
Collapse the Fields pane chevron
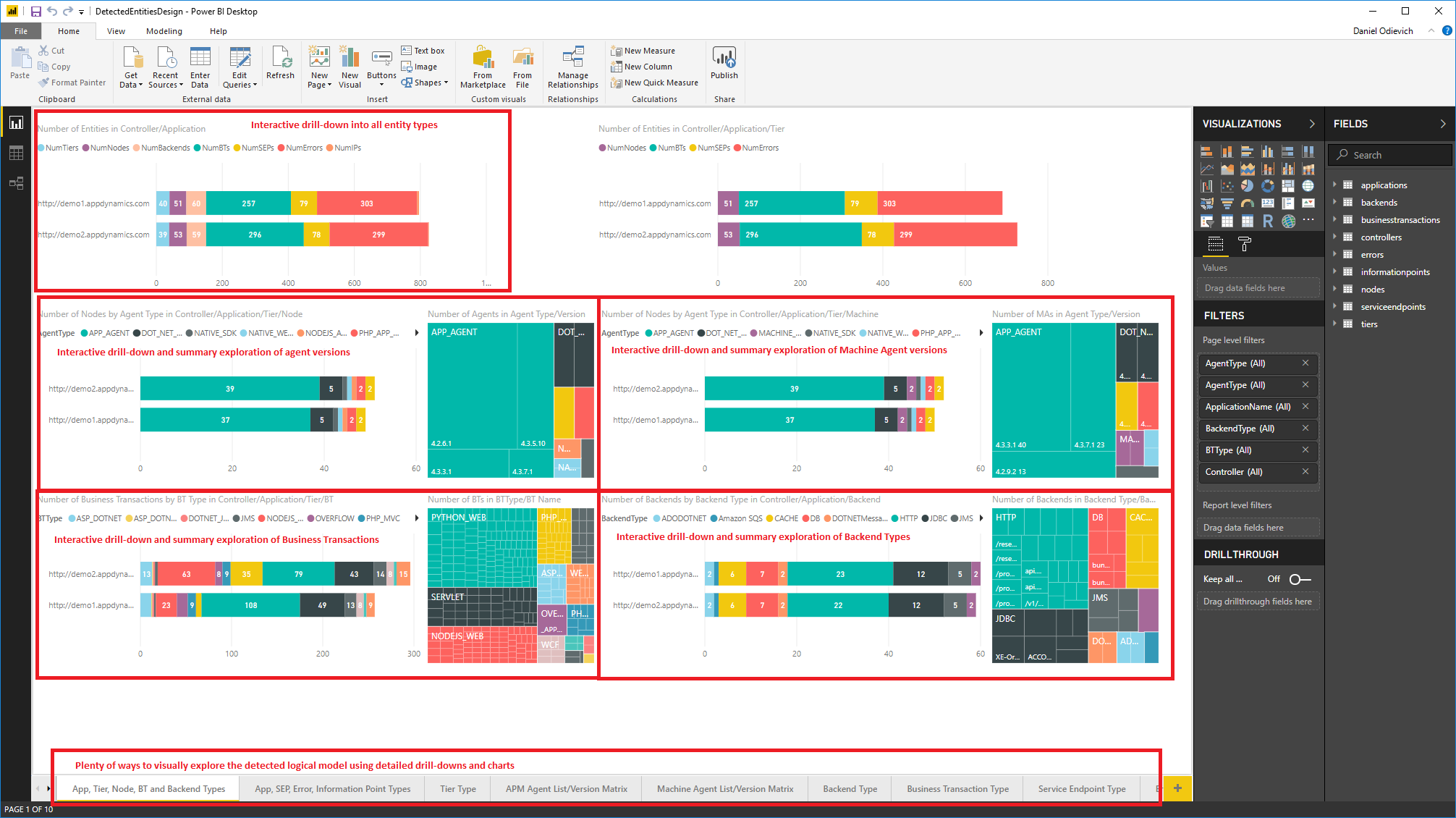click(1442, 124)
